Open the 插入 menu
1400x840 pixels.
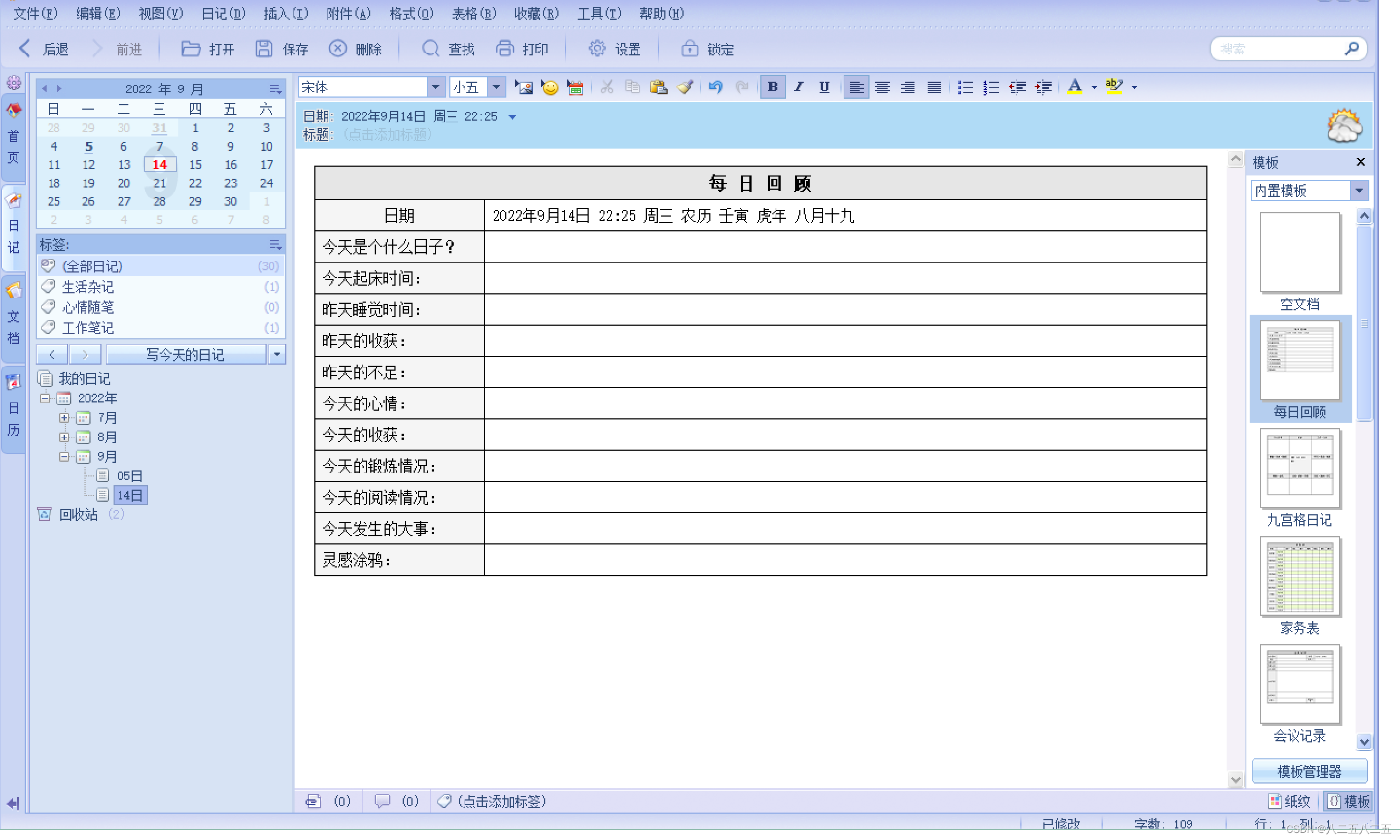coord(285,13)
